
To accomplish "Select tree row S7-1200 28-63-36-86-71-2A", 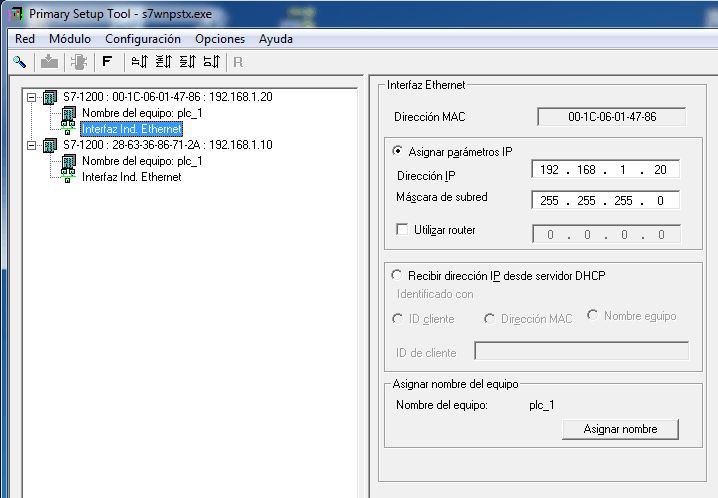I will 168,145.
